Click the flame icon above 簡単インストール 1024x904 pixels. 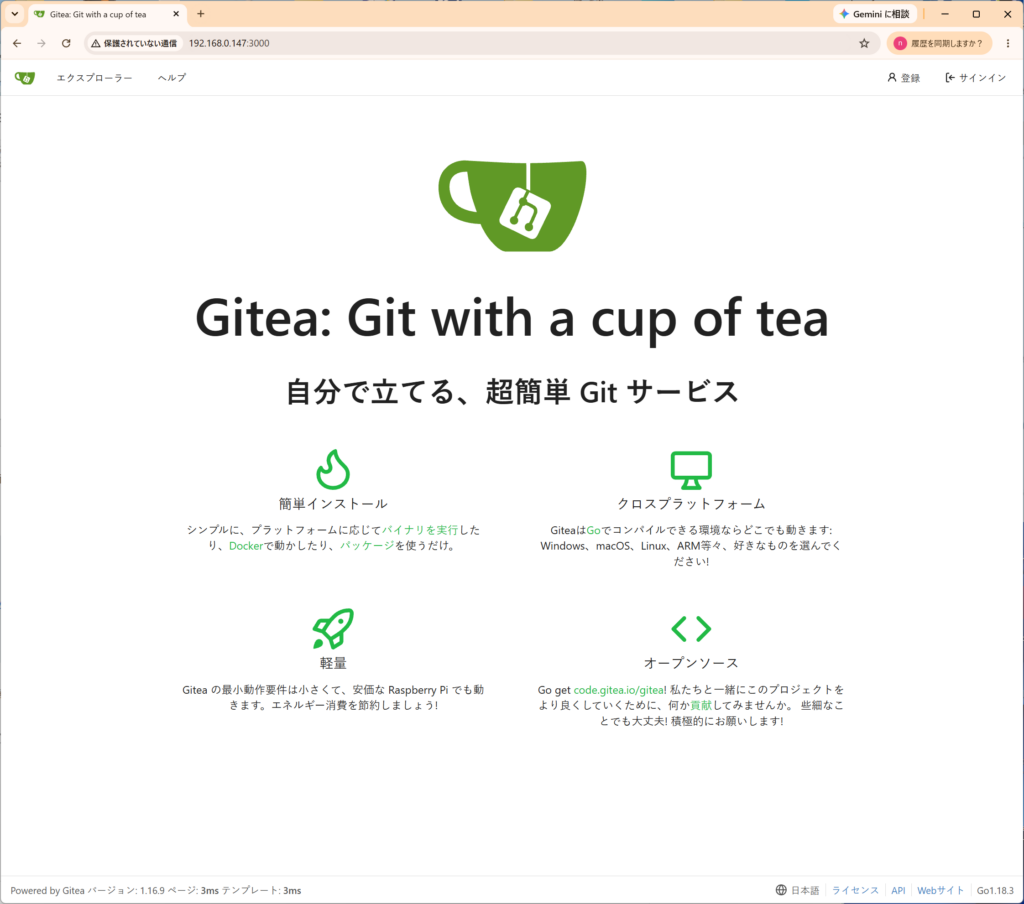click(x=333, y=470)
